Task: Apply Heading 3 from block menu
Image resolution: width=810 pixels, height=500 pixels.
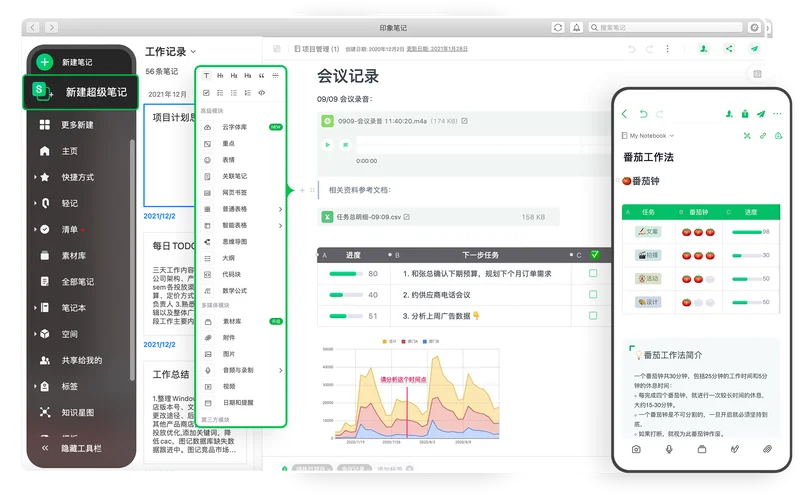Action: click(247, 75)
